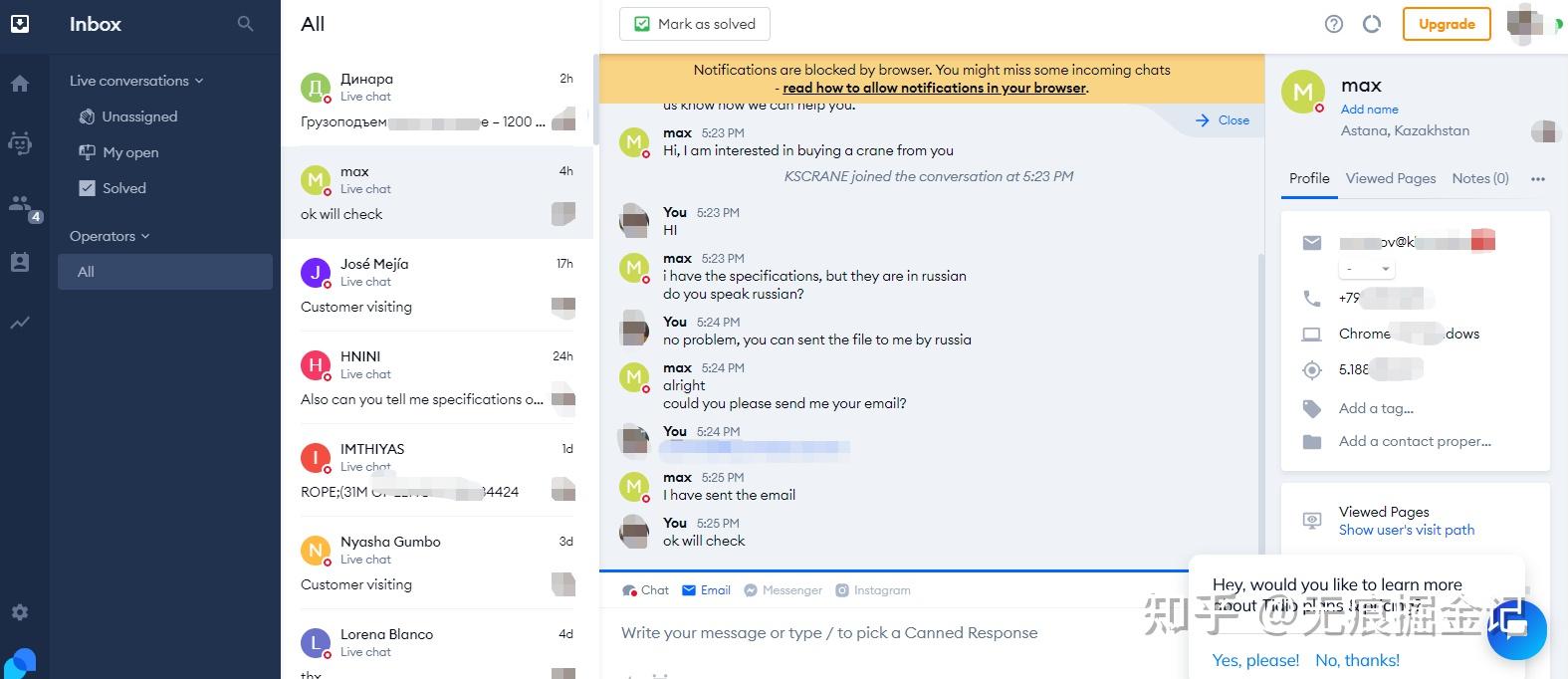The width and height of the screenshot is (1568, 679).
Task: Open the visitors icon with badge 4
Action: pyautogui.click(x=20, y=204)
